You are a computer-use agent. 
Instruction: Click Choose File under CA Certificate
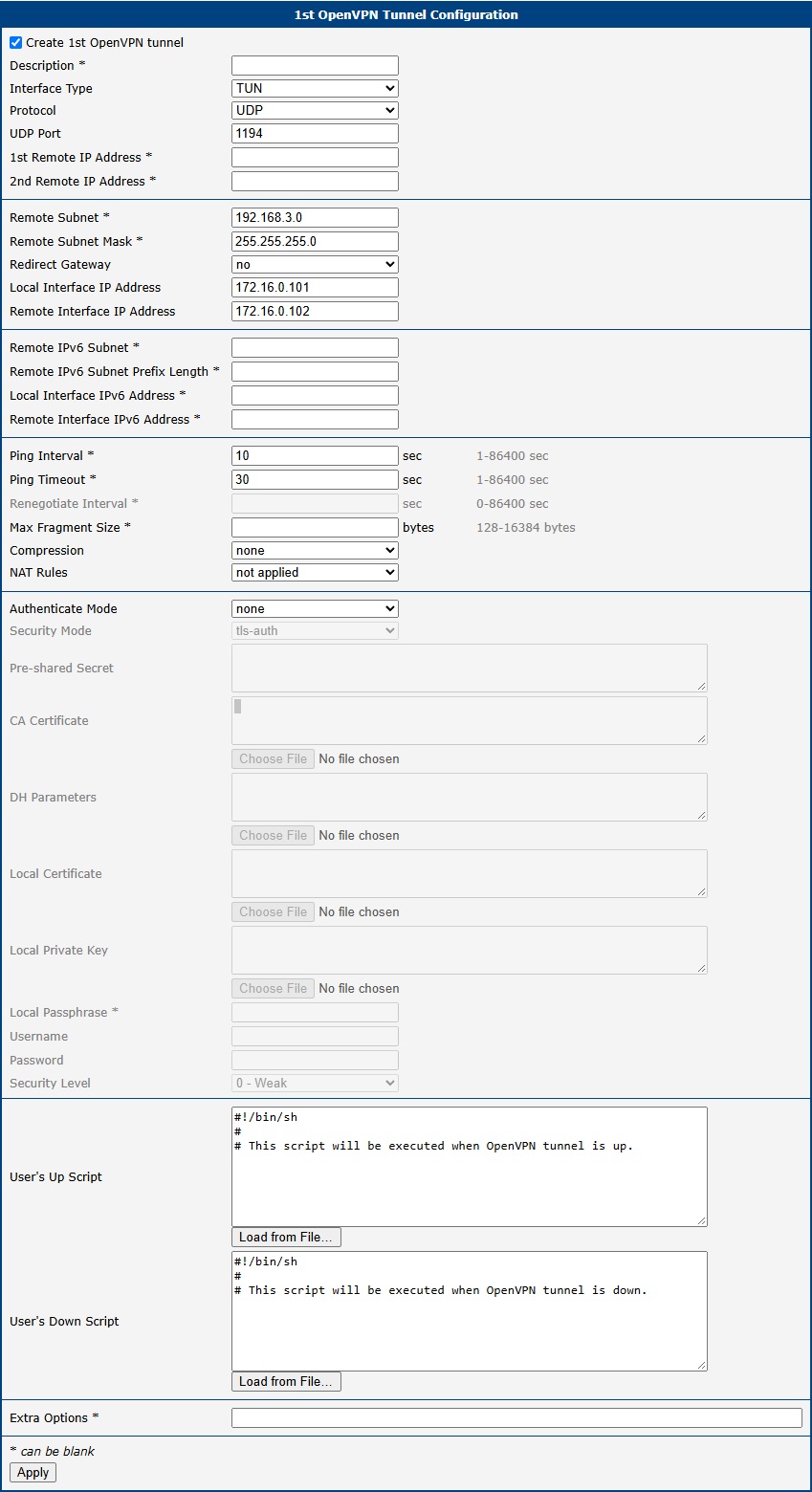click(x=273, y=758)
